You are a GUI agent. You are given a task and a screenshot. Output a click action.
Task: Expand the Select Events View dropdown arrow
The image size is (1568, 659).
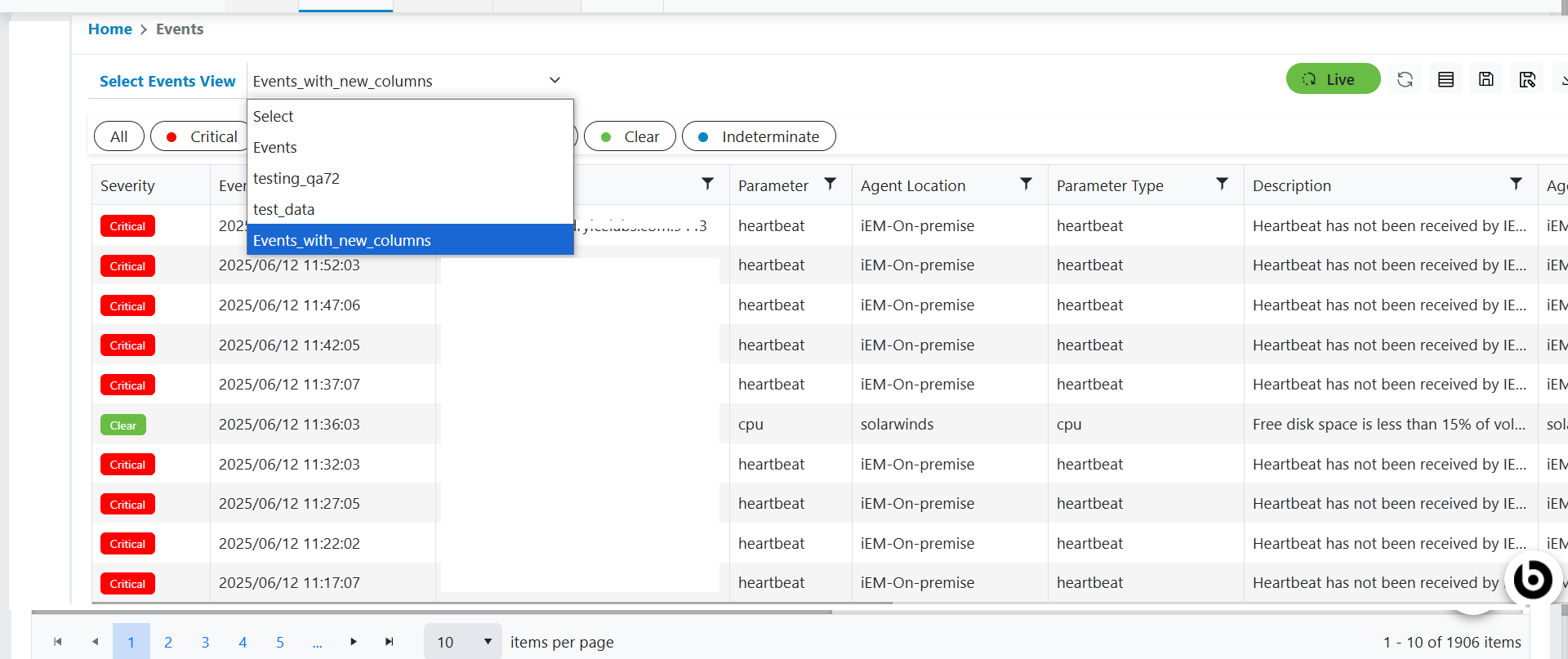pyautogui.click(x=555, y=80)
